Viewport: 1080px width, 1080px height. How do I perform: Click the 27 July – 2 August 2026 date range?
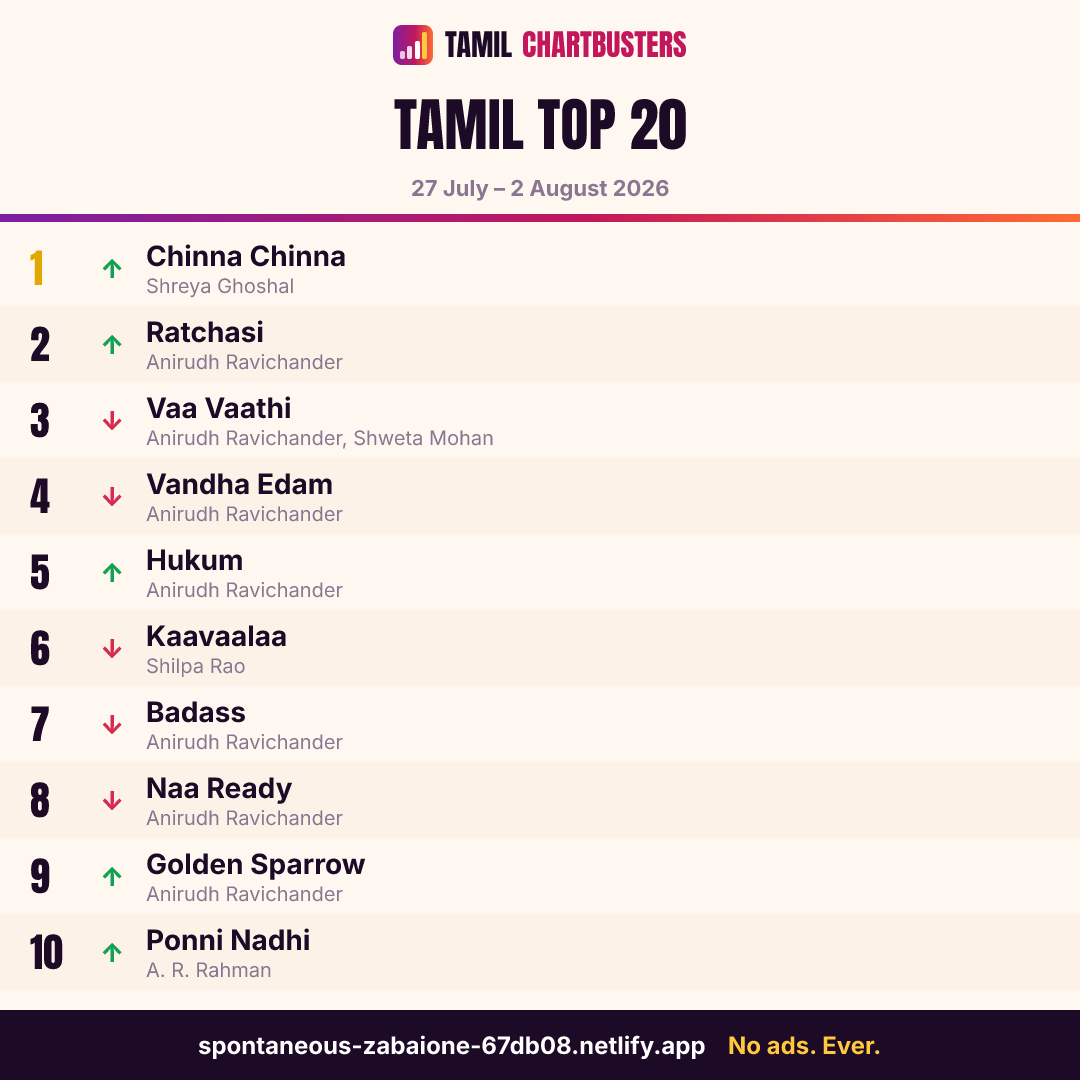pos(540,188)
